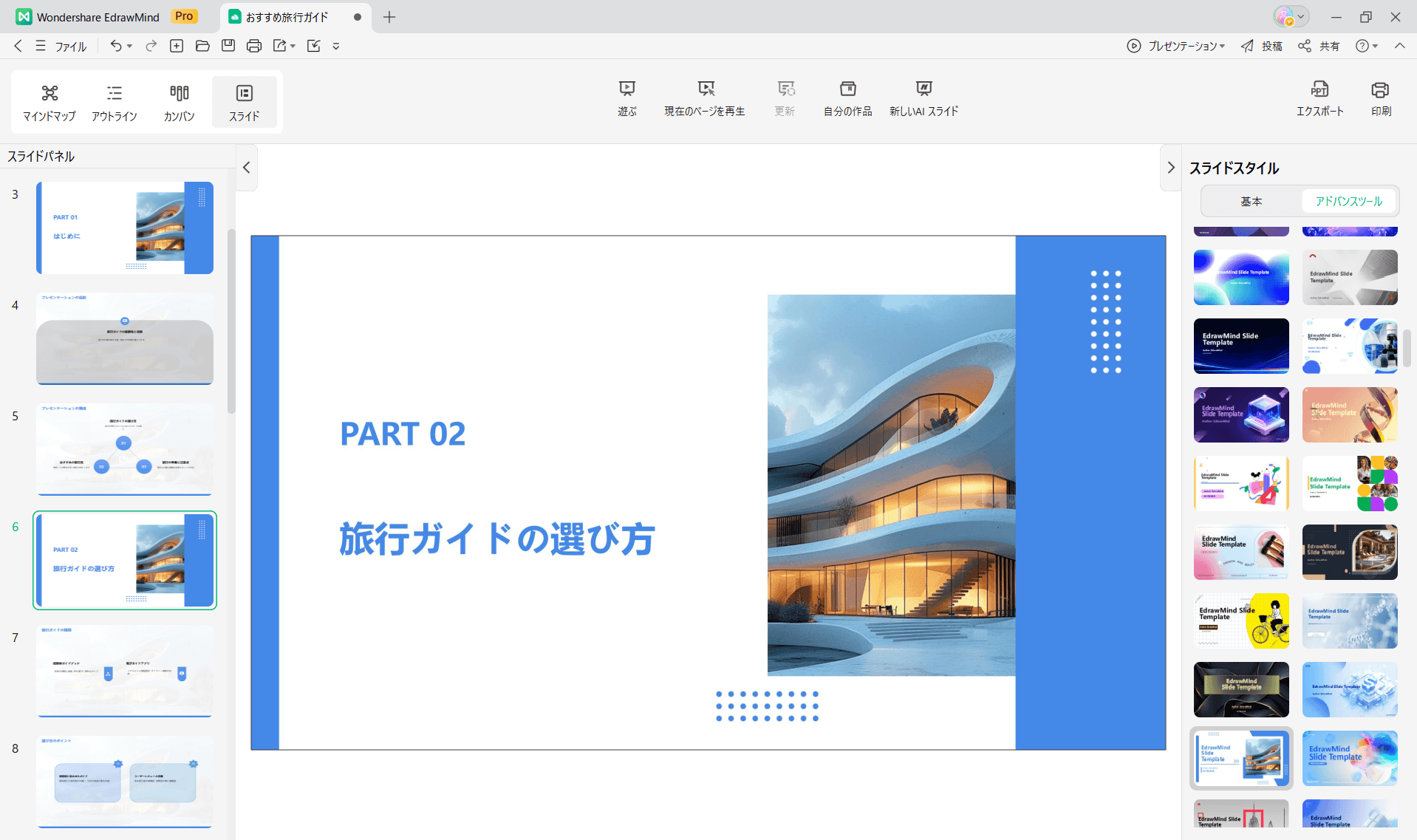Click 現在のページを再生 to play current page
This screenshot has height=840, width=1417.
click(705, 98)
